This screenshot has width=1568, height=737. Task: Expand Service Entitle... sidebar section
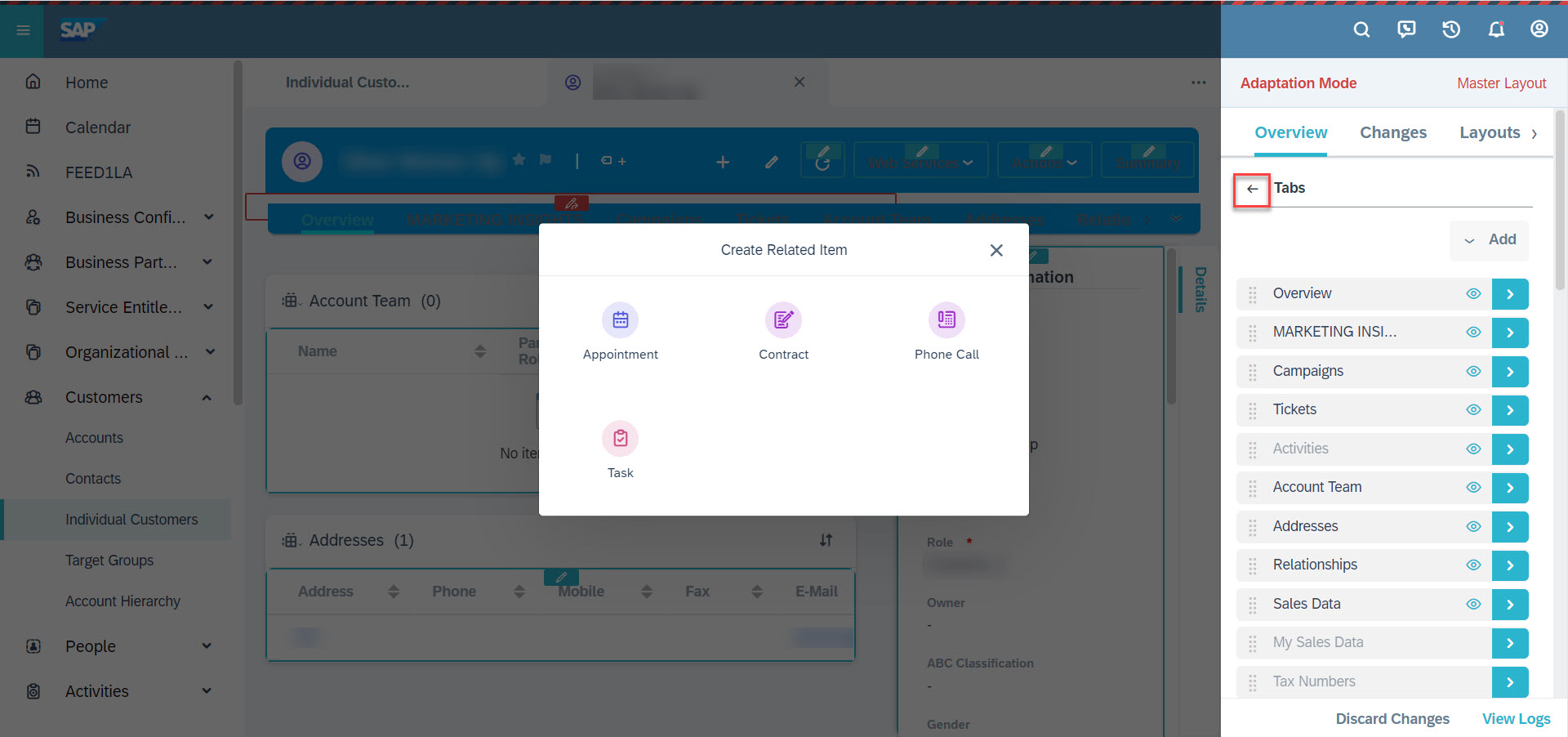pyautogui.click(x=208, y=307)
